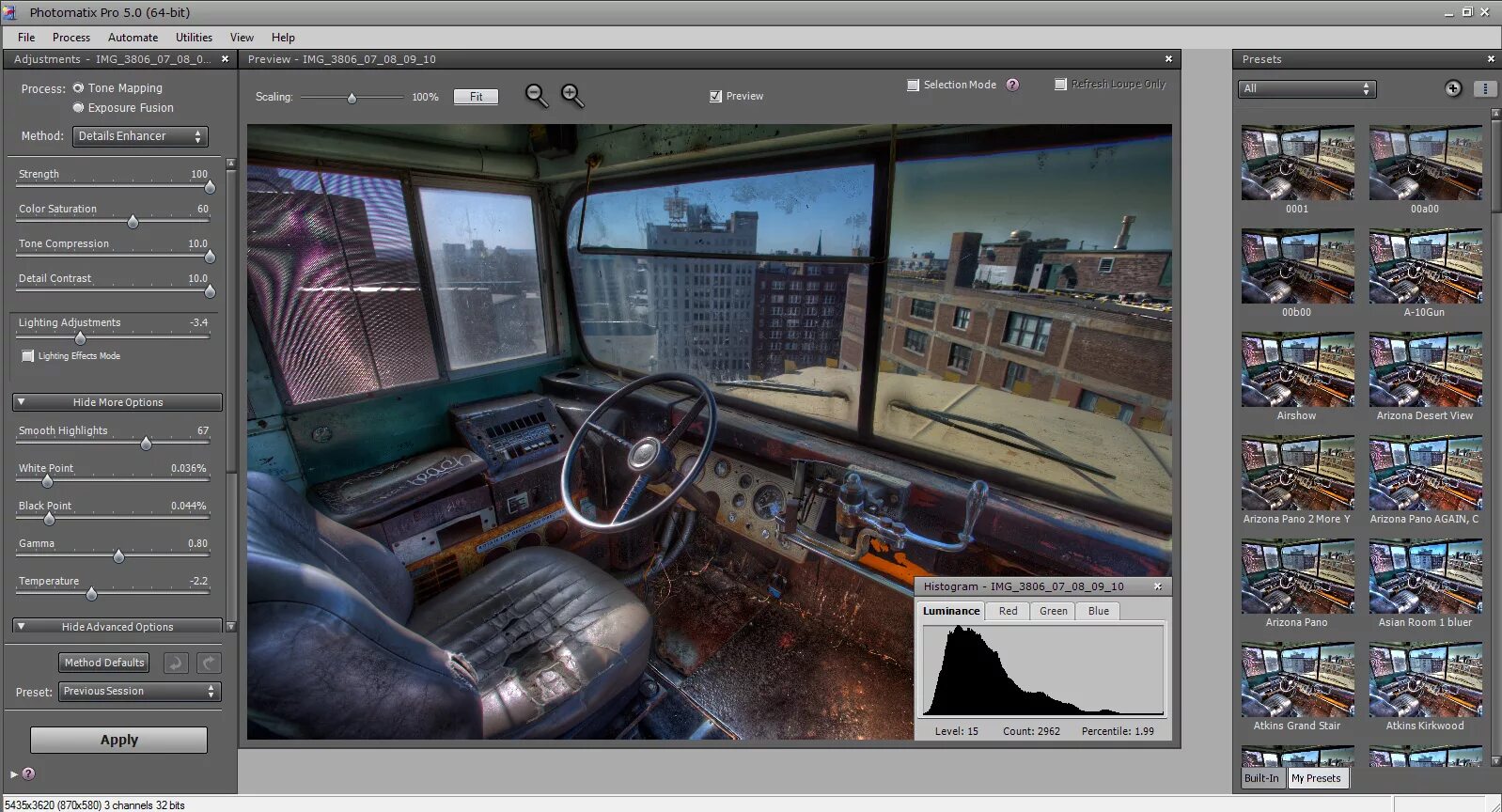Click the Gamma slider handle
The height and width of the screenshot is (812, 1502).
pos(118,556)
